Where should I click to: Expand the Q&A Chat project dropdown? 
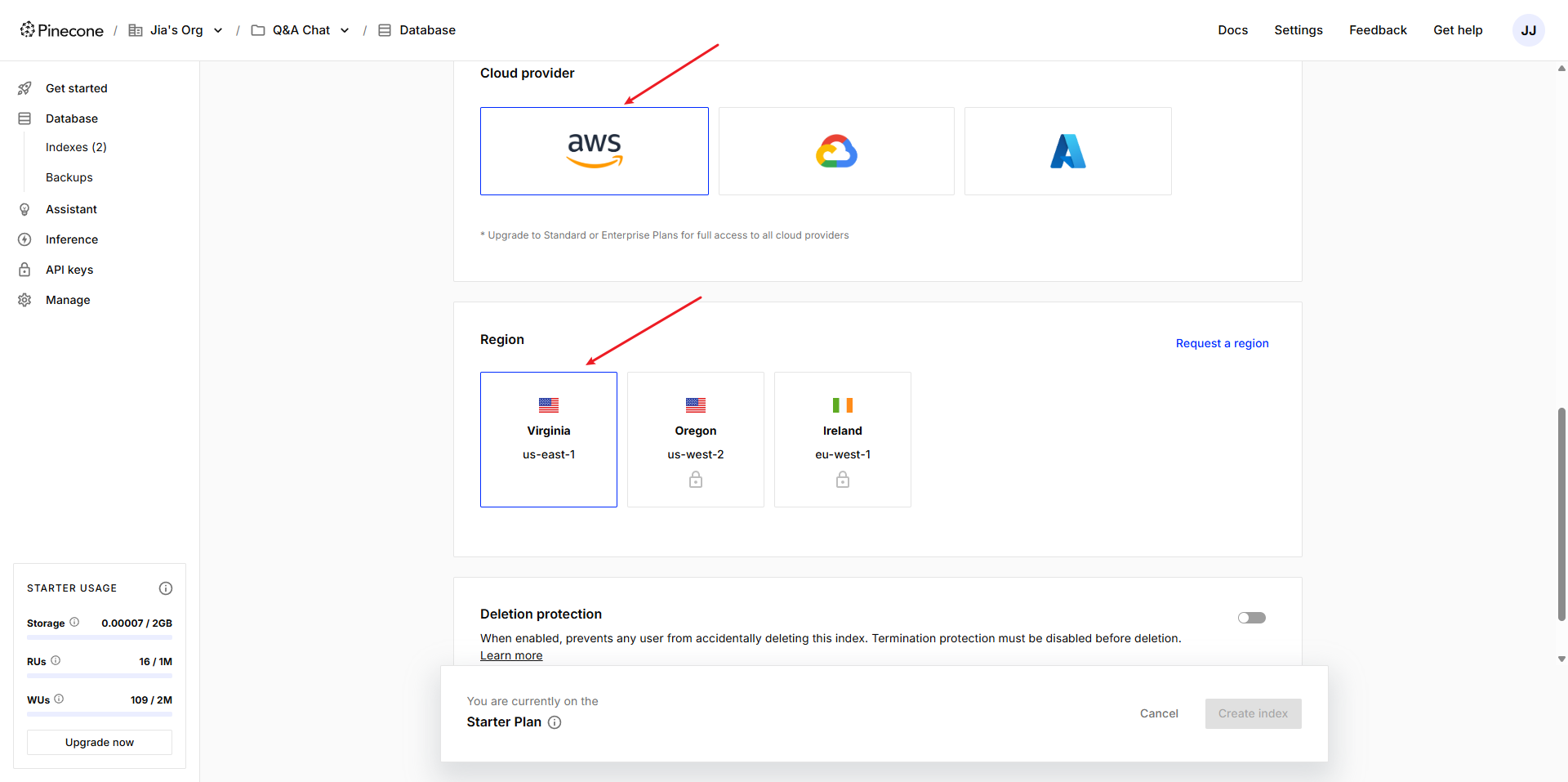(x=345, y=30)
